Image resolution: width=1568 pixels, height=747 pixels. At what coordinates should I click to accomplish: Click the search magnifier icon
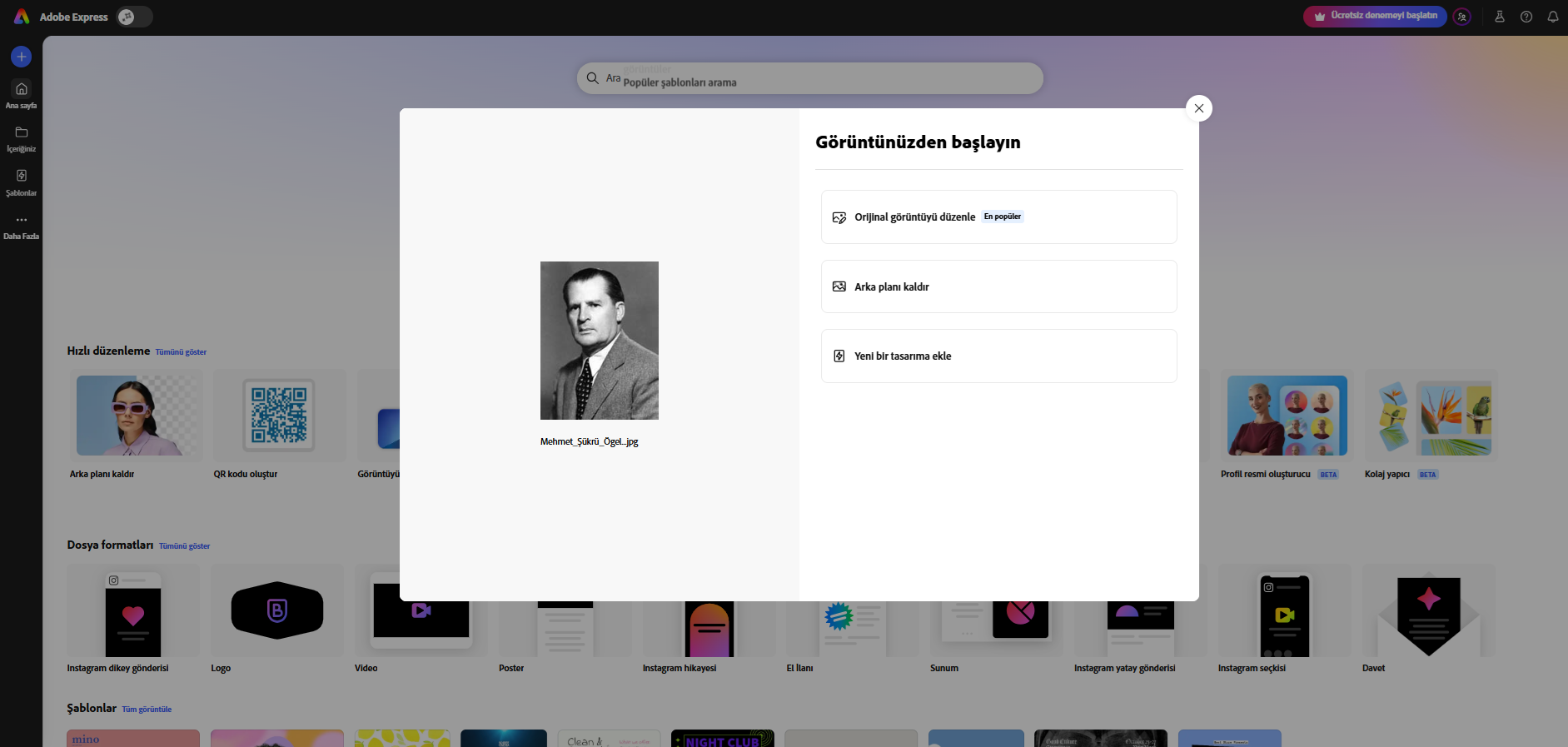(x=593, y=78)
